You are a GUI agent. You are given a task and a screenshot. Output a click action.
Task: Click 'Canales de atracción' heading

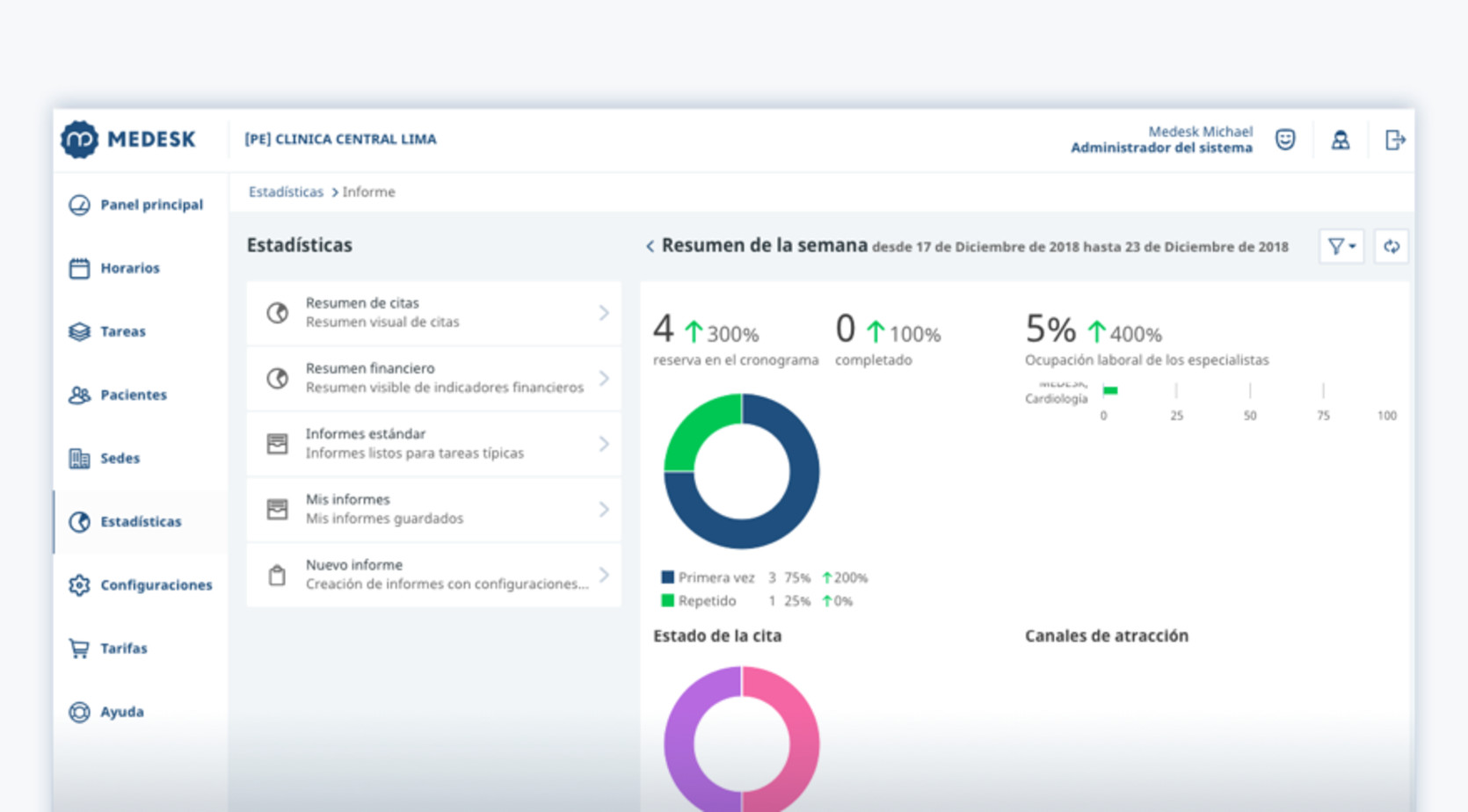coord(1107,636)
